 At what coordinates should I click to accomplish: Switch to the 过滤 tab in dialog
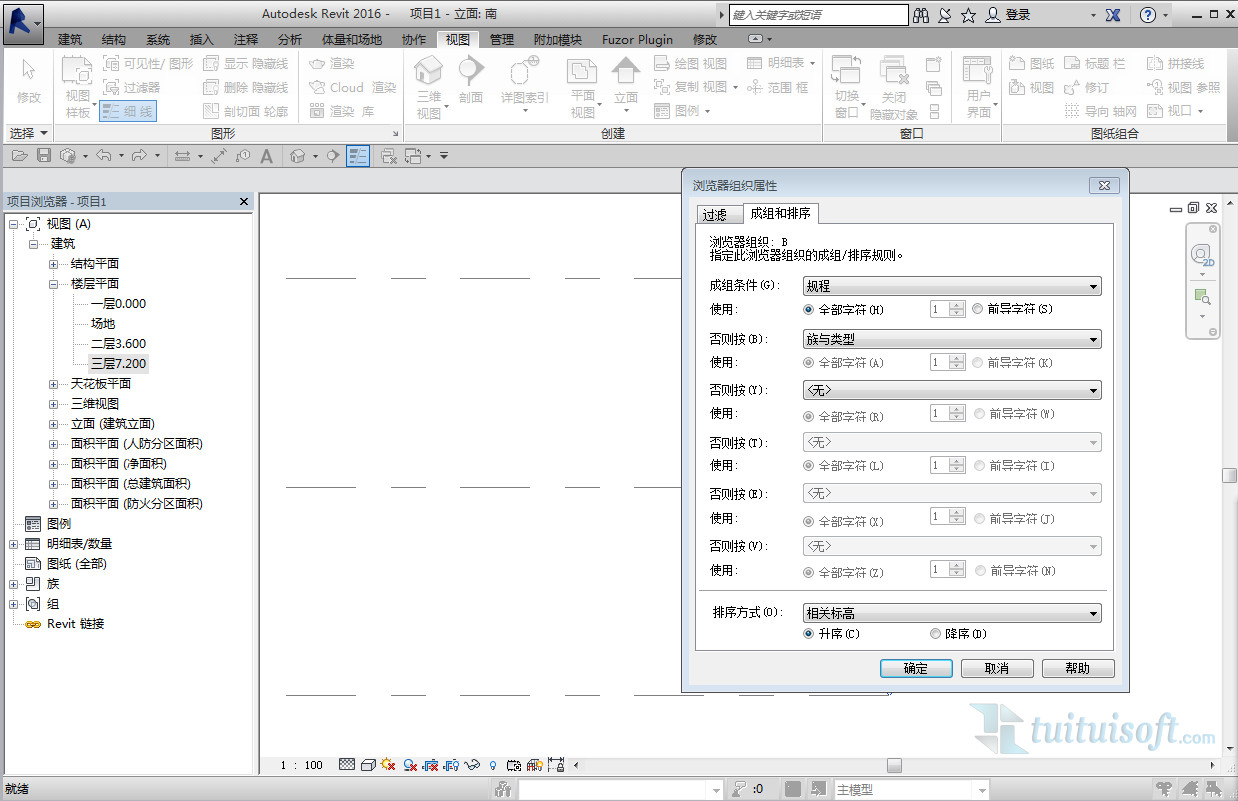(x=714, y=215)
